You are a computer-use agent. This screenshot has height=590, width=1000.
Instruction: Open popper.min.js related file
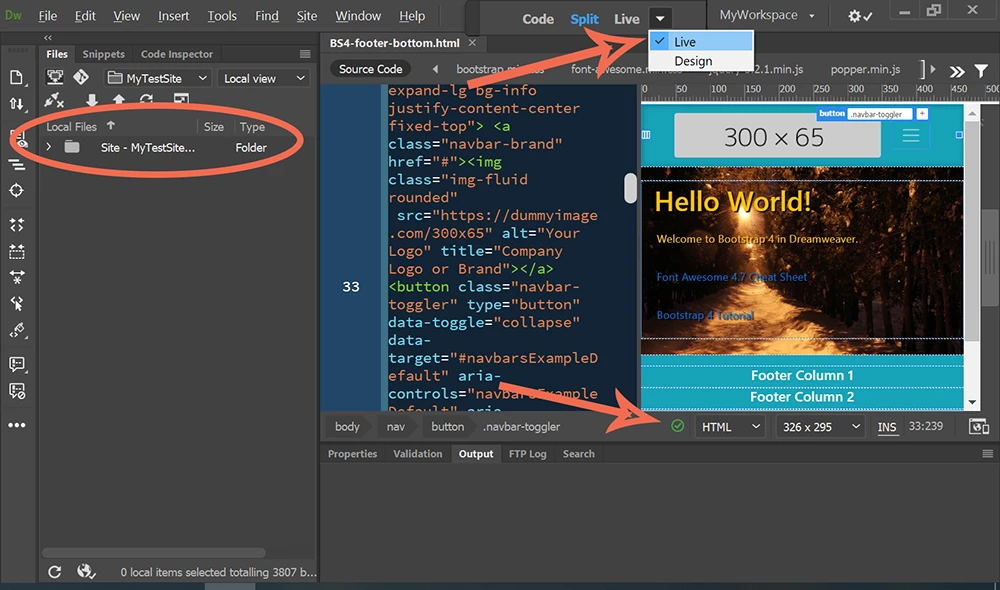click(x=865, y=69)
